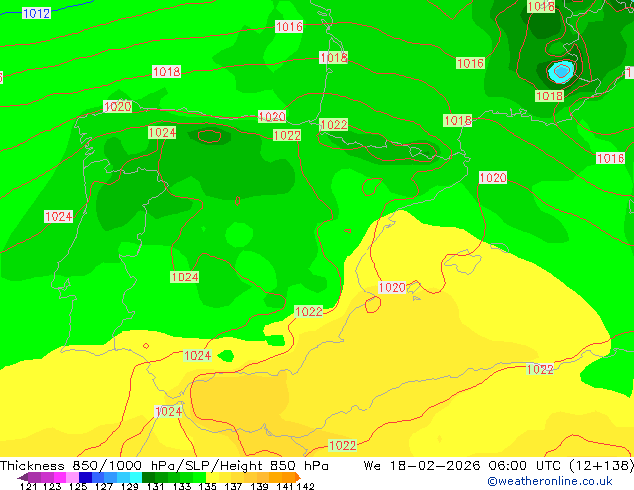Pick the pale pink legend swatch
Image resolution: width=634 pixels, height=490 pixels.
(72, 477)
